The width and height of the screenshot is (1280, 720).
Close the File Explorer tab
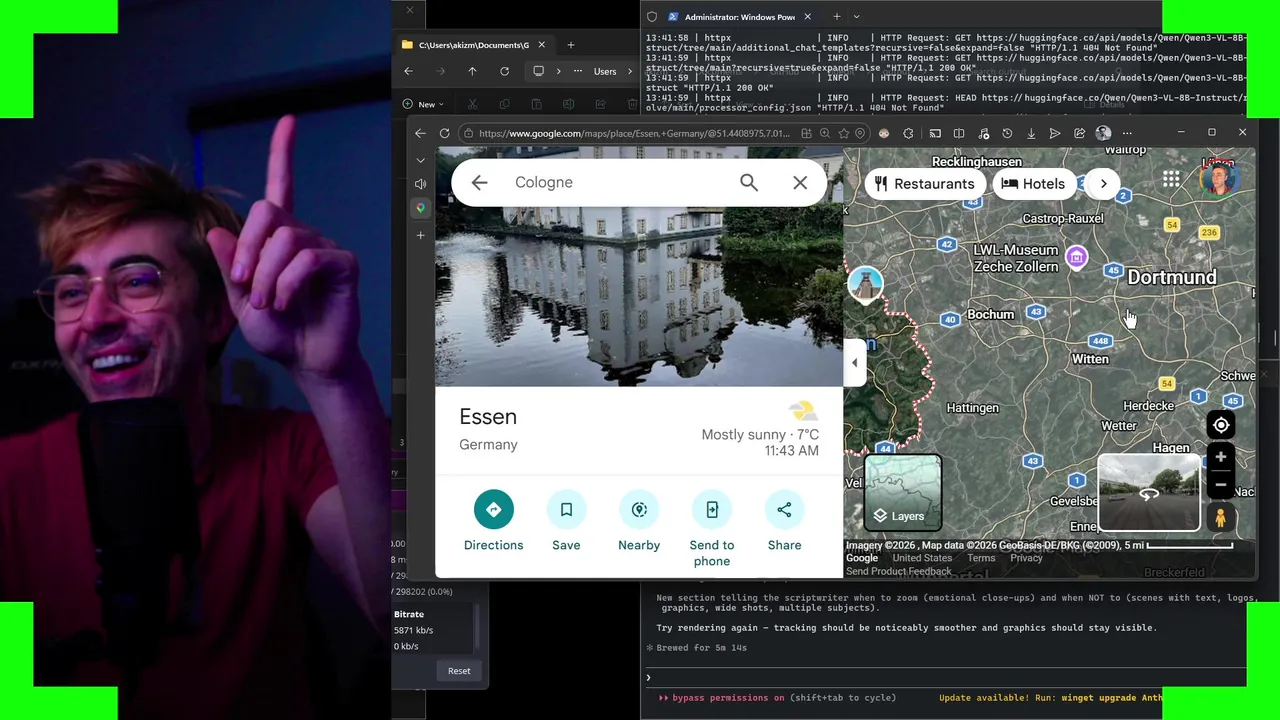click(541, 45)
